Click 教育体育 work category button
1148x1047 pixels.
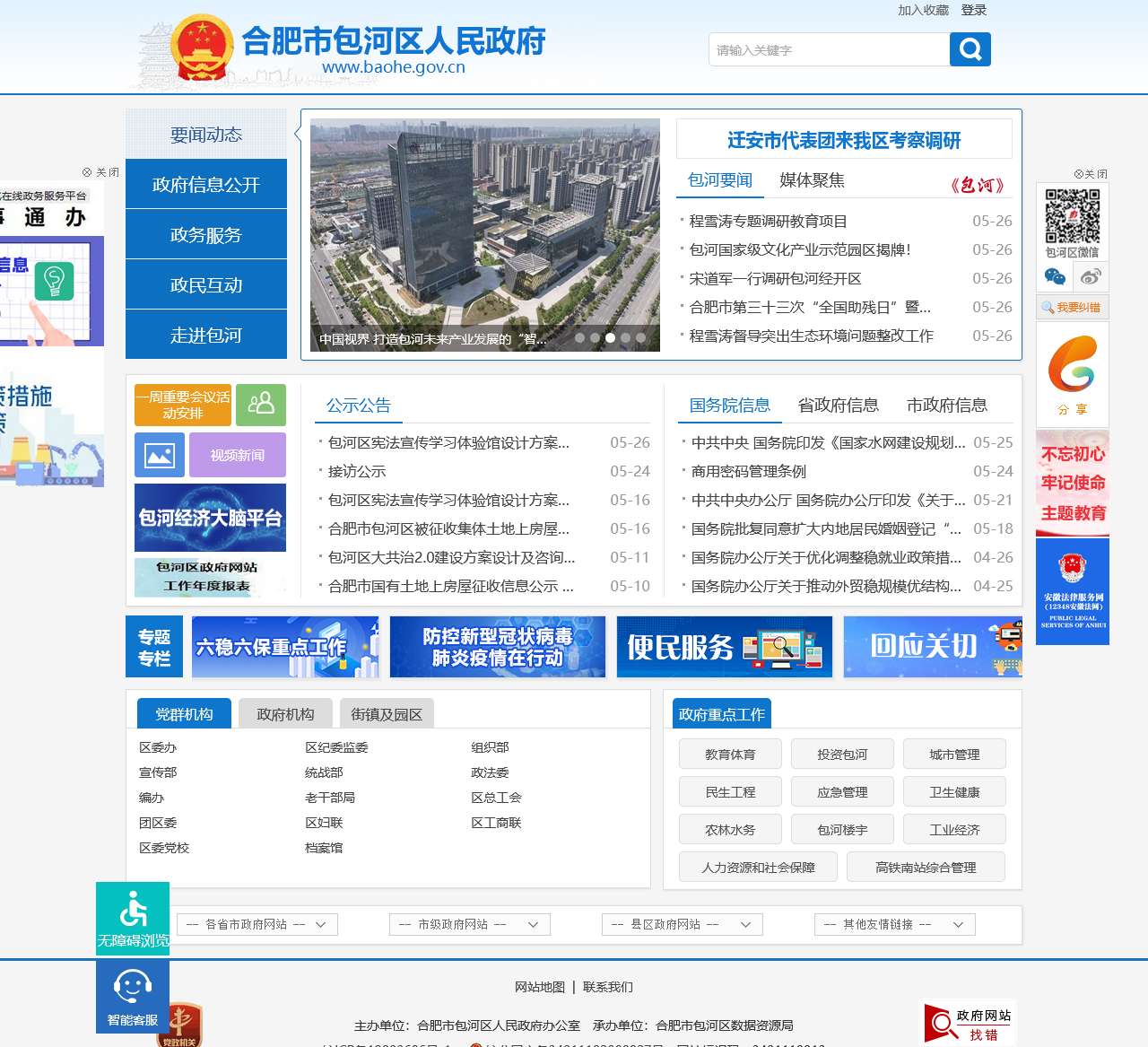pyautogui.click(x=730, y=755)
